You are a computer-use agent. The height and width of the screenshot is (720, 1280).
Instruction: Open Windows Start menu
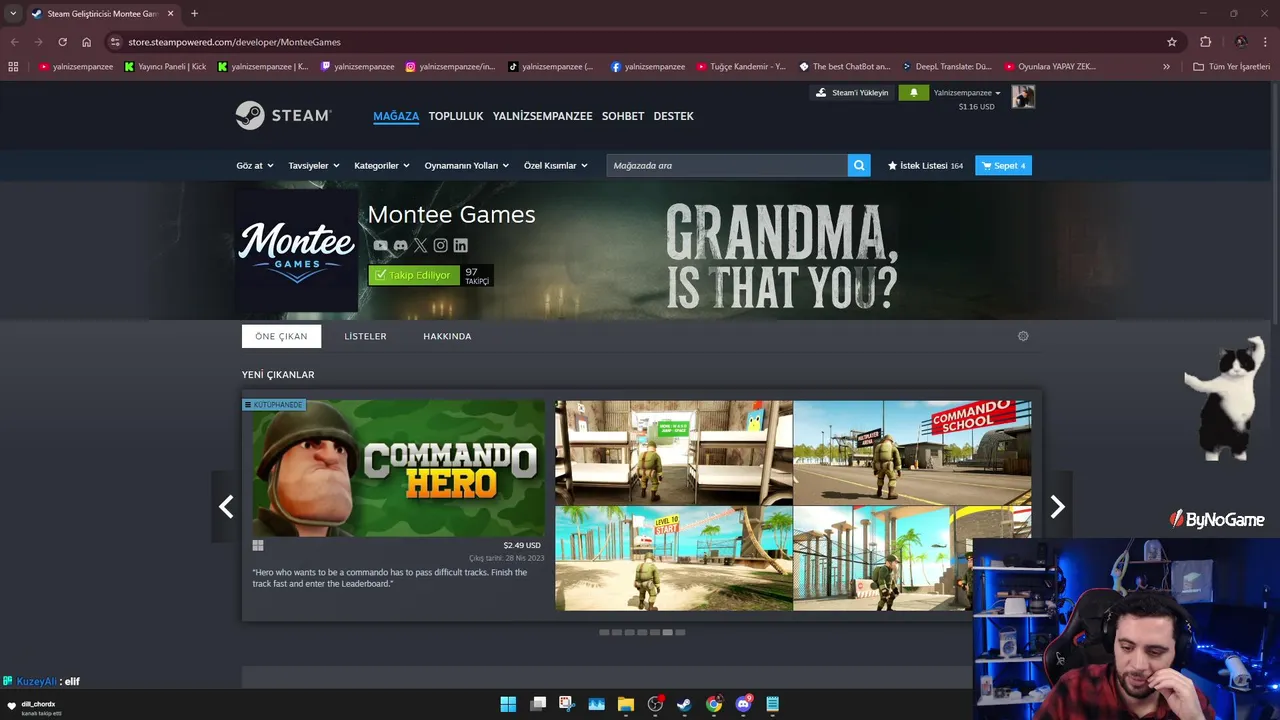coord(508,704)
